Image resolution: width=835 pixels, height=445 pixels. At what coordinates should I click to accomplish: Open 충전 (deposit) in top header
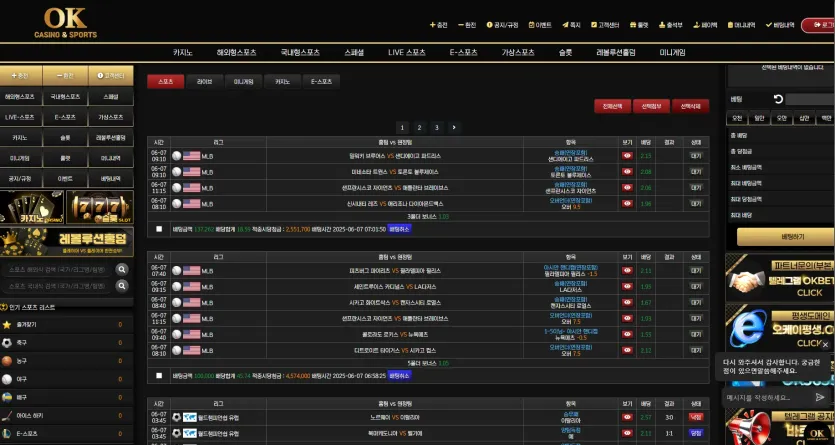(x=439, y=25)
